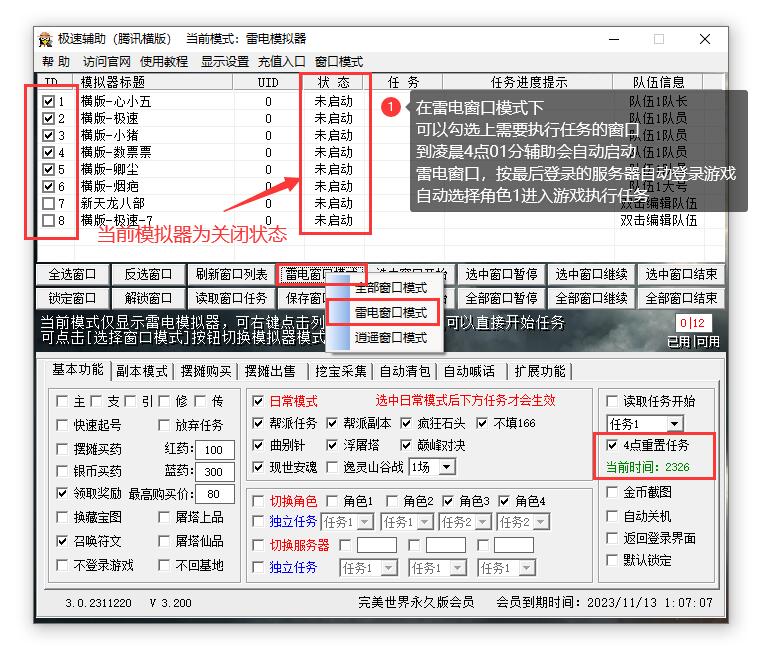Uncheck row 1 横版-心小五 checkbox
Screen dimensions: 778x651
click(x=48, y=102)
